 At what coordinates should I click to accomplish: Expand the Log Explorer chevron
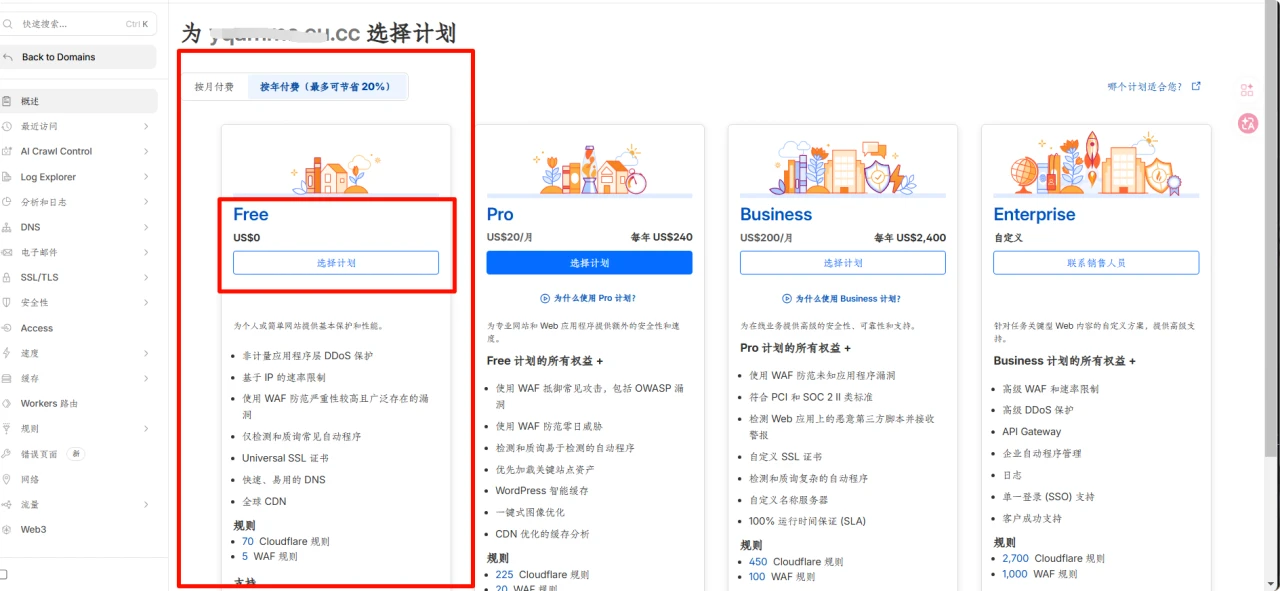pyautogui.click(x=146, y=177)
